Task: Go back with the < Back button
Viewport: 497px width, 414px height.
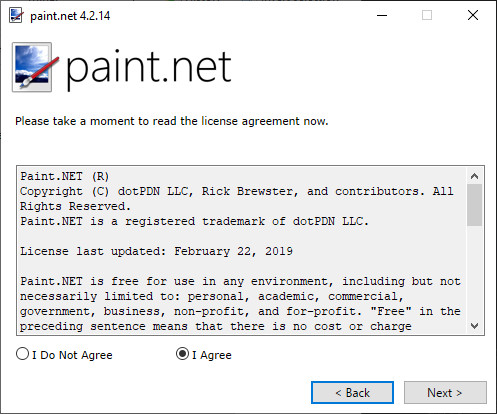Action: [352, 393]
